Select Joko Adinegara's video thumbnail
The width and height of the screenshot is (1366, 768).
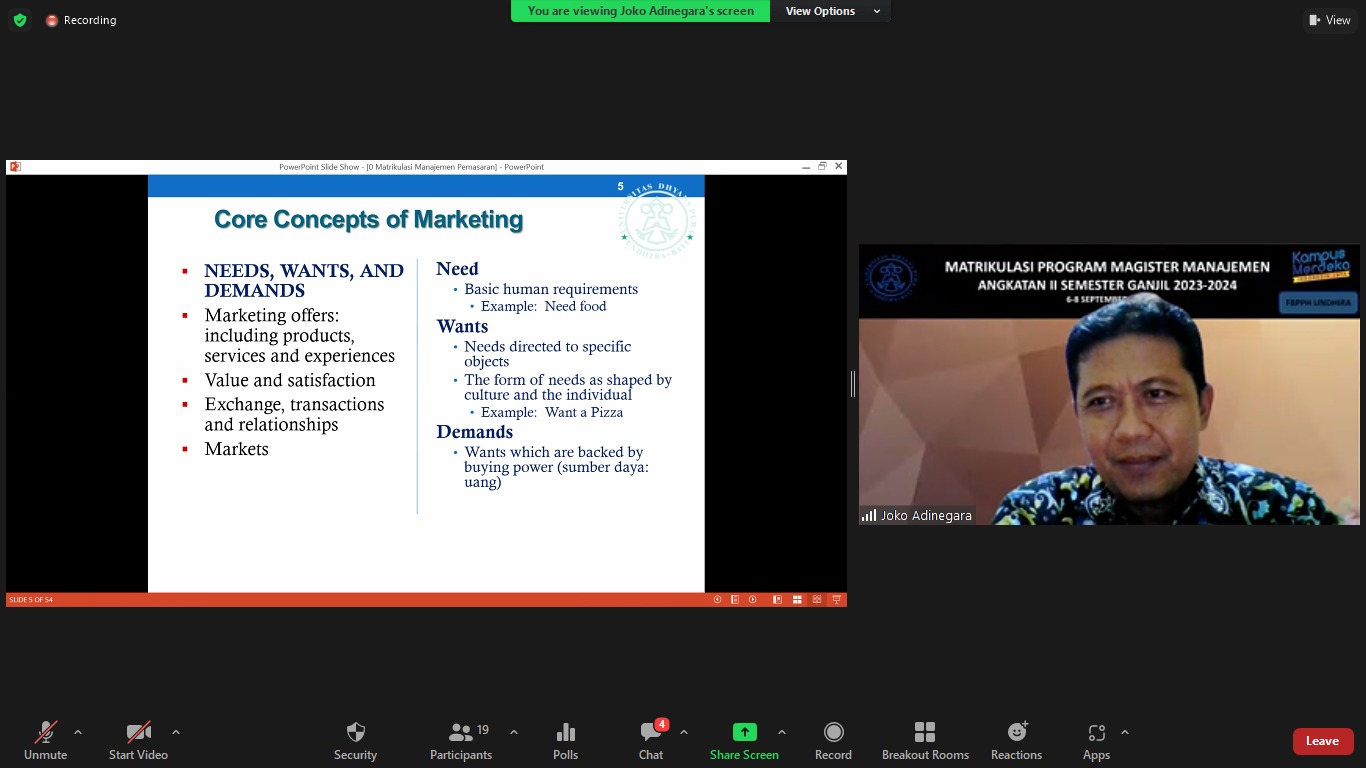1109,385
